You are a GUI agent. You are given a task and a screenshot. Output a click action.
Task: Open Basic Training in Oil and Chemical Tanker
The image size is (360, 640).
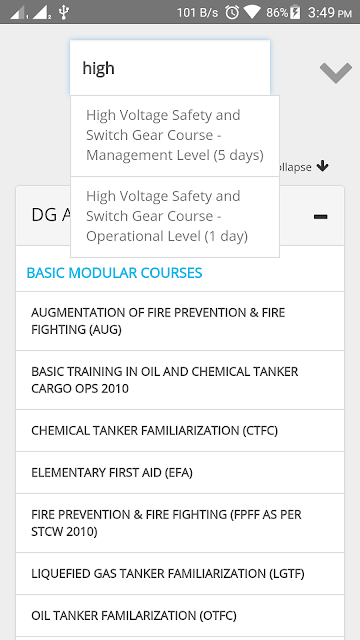[180, 380]
